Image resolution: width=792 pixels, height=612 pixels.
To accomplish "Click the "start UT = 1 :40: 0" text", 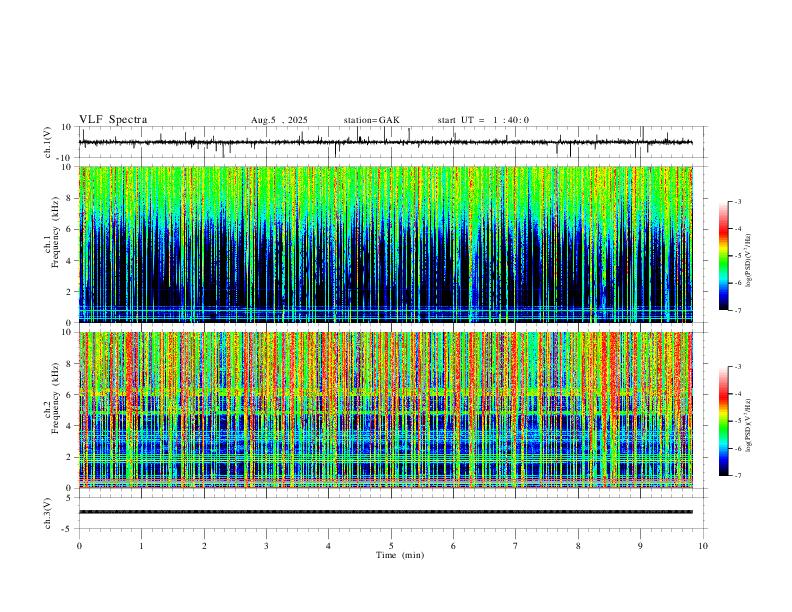I will click(x=483, y=120).
